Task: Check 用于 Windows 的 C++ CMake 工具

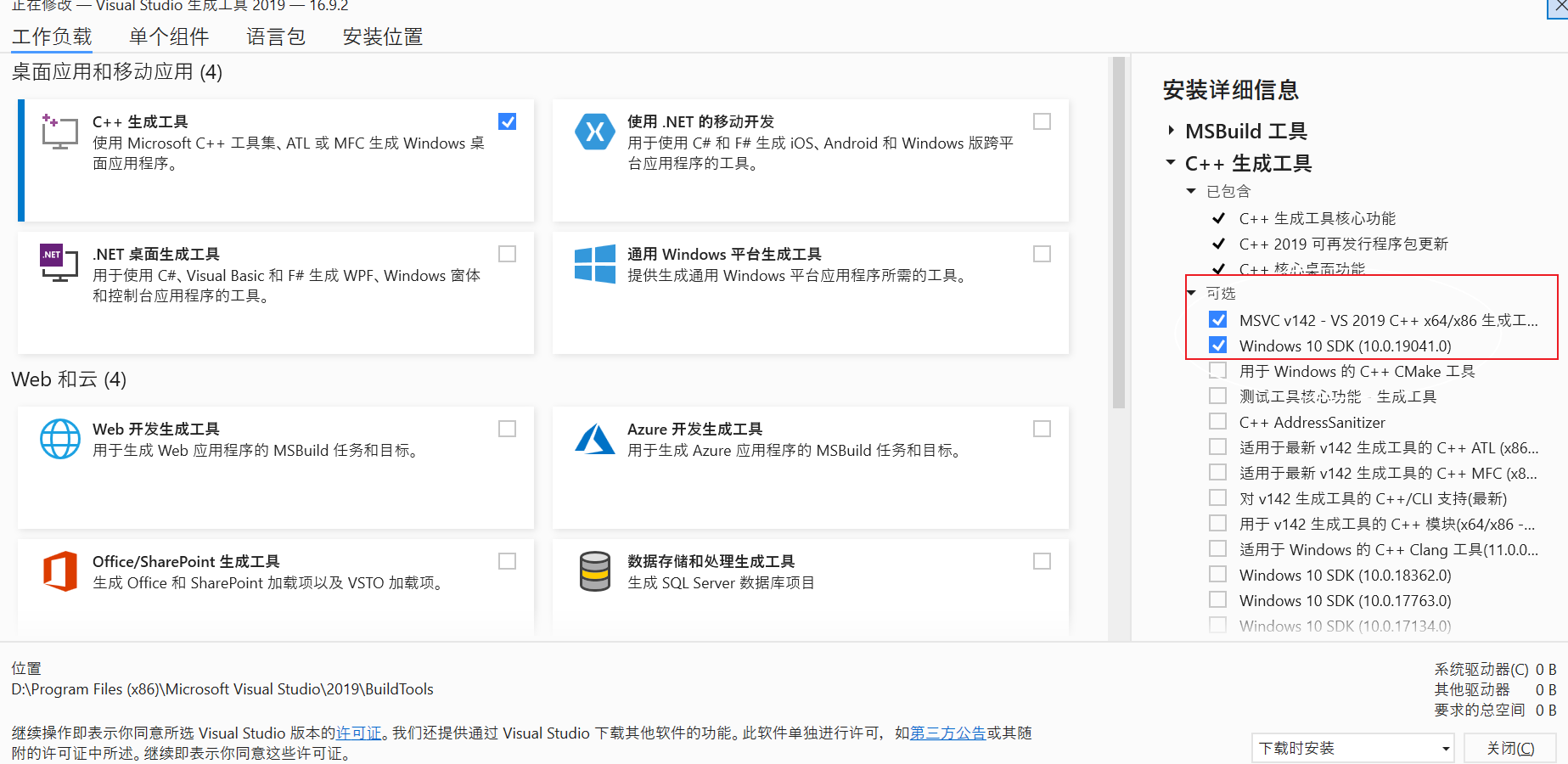Action: tap(1218, 371)
